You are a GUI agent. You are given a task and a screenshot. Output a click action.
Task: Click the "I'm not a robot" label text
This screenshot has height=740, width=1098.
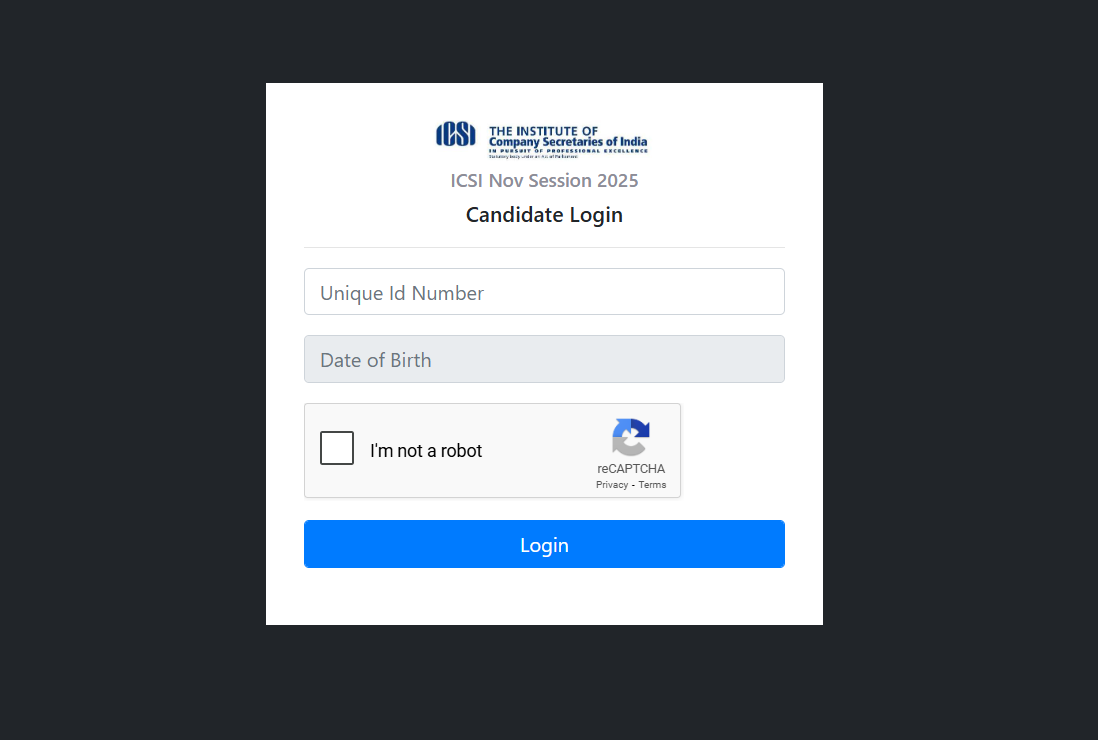426,451
